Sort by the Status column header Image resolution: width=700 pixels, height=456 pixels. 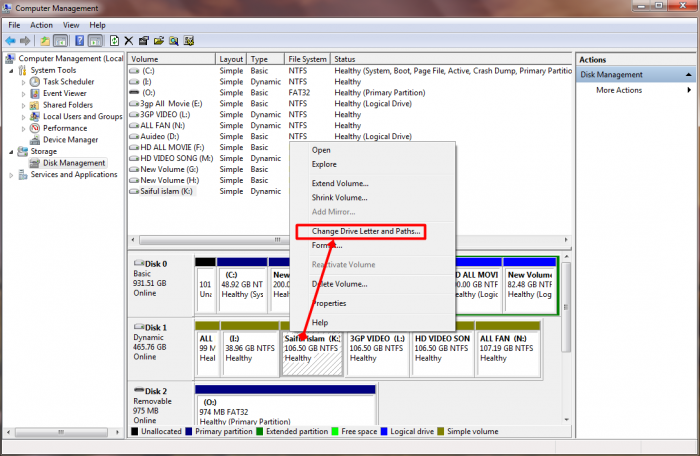pos(451,59)
